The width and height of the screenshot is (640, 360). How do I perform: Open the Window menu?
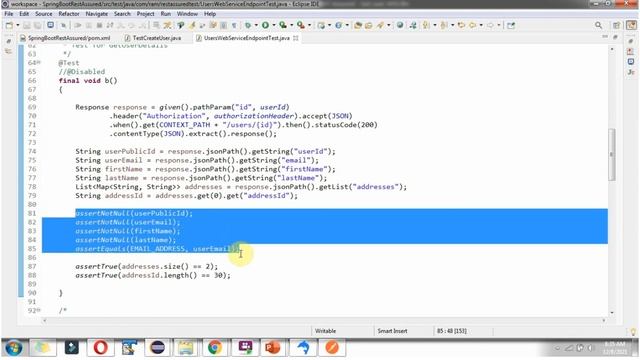tap(187, 14)
